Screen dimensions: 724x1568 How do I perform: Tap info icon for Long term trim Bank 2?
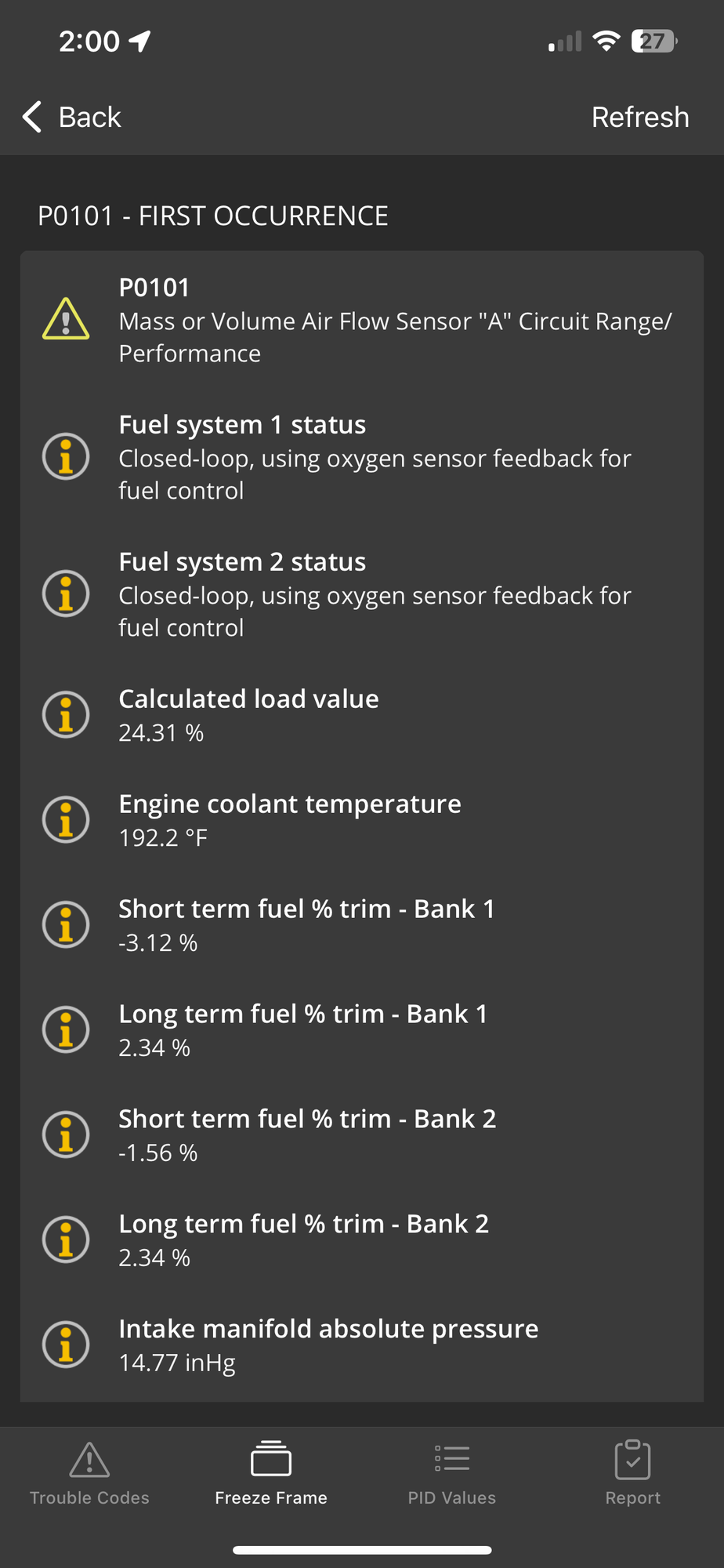[66, 1240]
